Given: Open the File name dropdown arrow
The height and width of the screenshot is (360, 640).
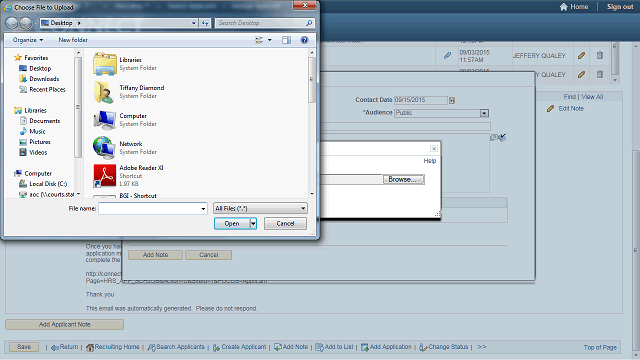Looking at the screenshot, I should 203,209.
